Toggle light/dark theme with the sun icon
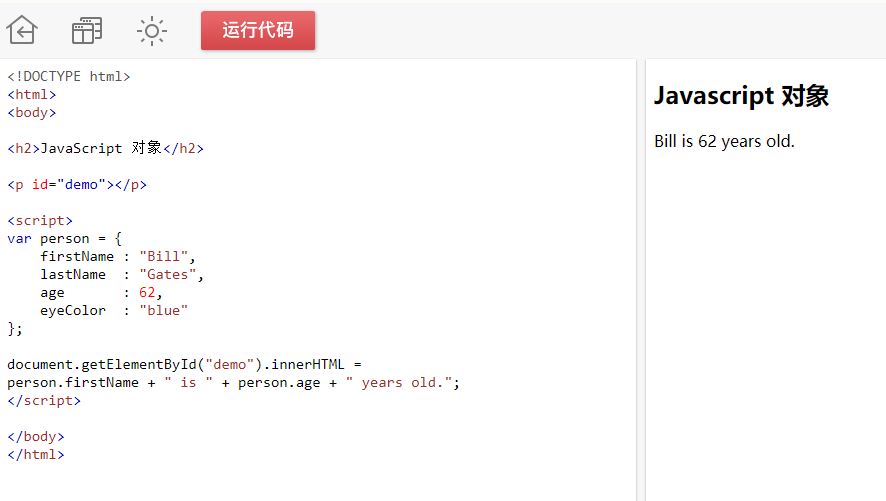Screen dimensions: 886x501 151,31
